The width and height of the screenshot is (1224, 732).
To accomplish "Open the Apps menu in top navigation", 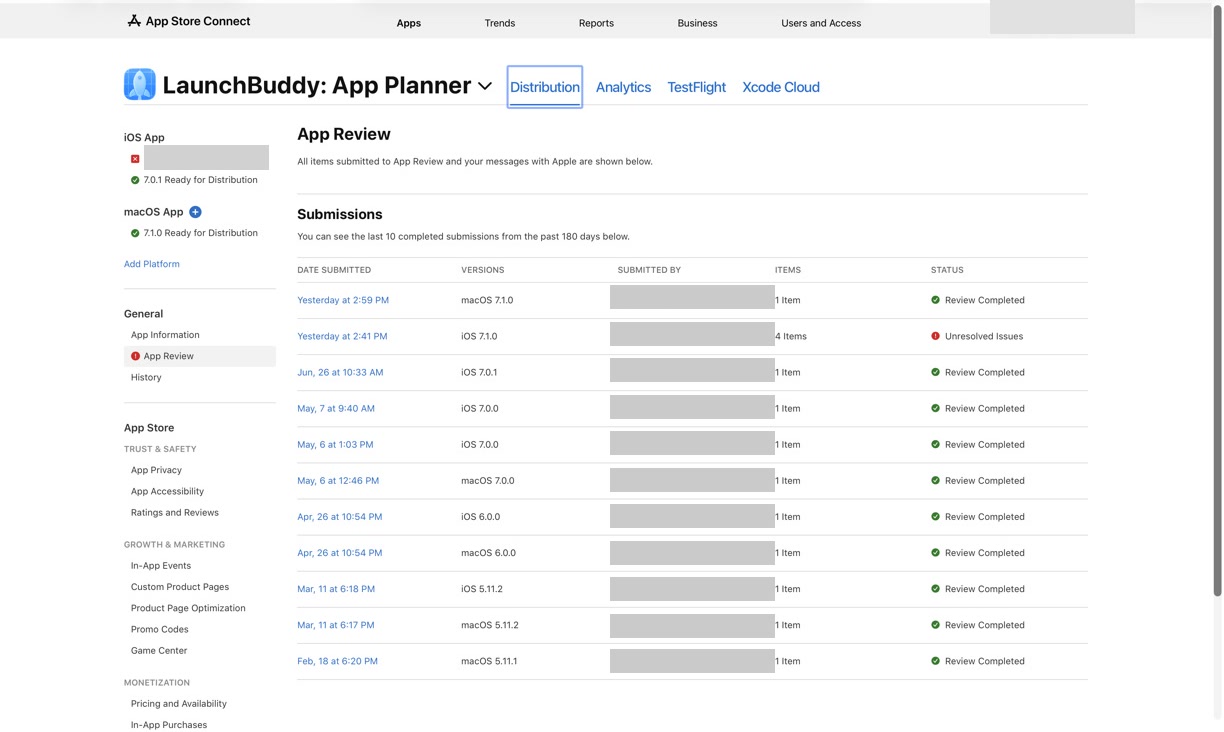I will (x=409, y=23).
